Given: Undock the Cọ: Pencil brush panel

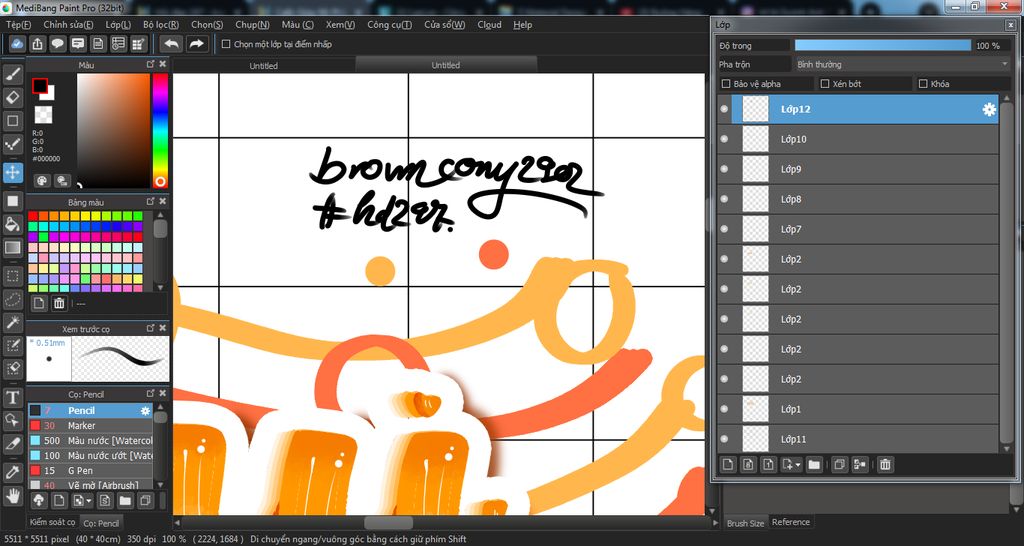Looking at the screenshot, I should [151, 394].
